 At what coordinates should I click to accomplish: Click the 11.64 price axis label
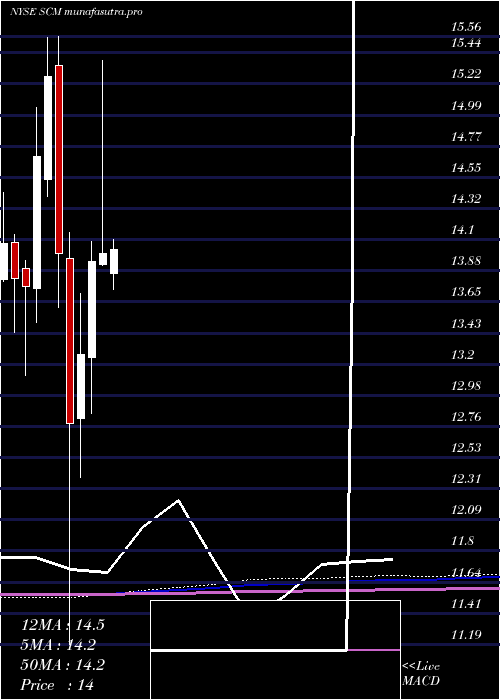(x=466, y=573)
